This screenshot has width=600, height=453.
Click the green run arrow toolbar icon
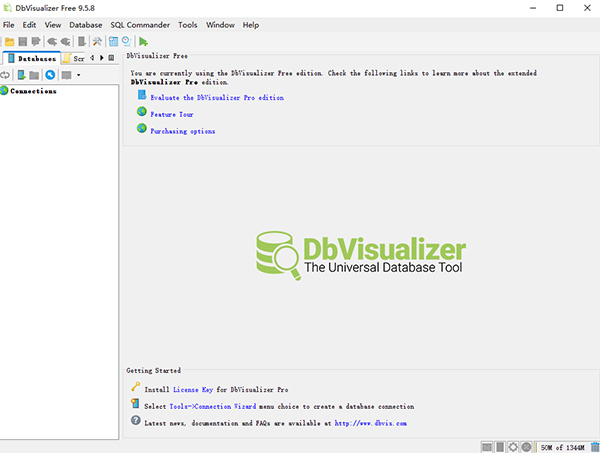coord(143,41)
